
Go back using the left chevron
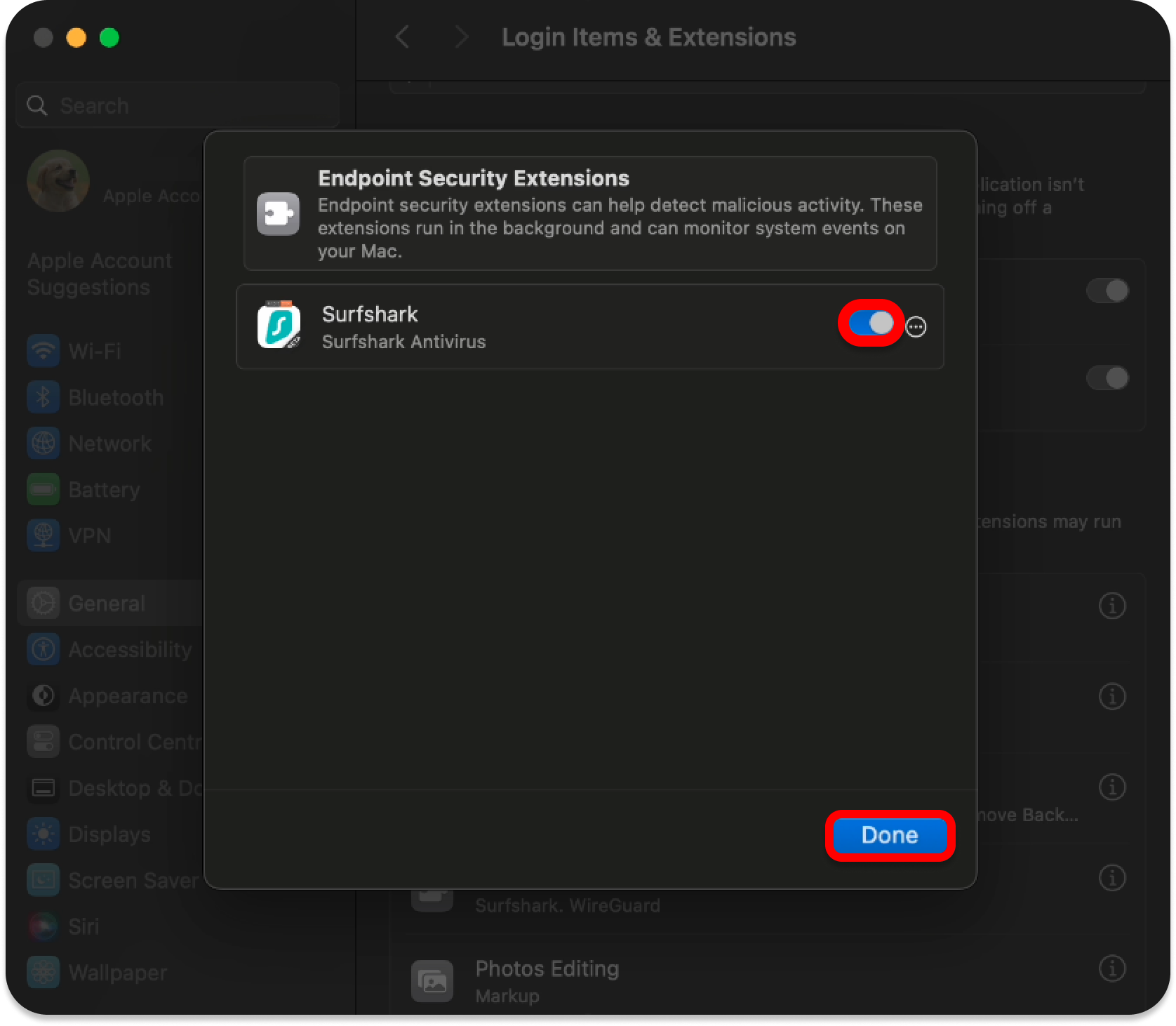402,37
